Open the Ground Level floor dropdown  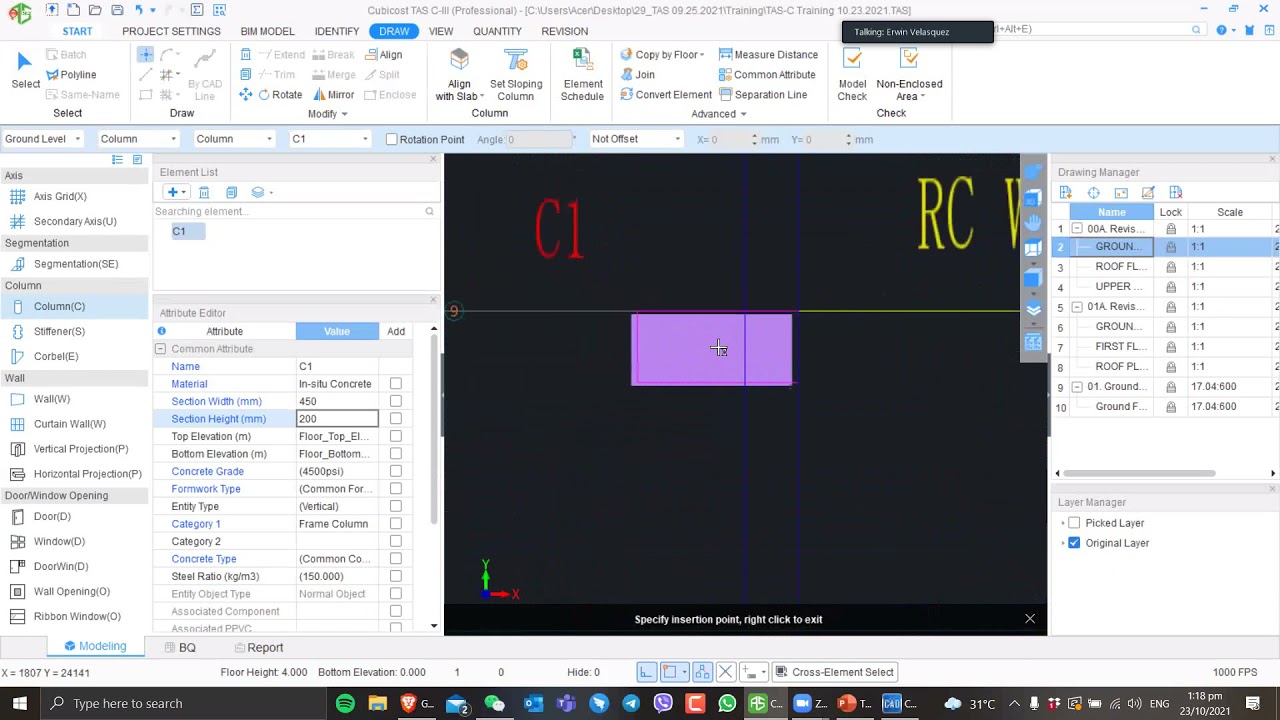(x=43, y=139)
